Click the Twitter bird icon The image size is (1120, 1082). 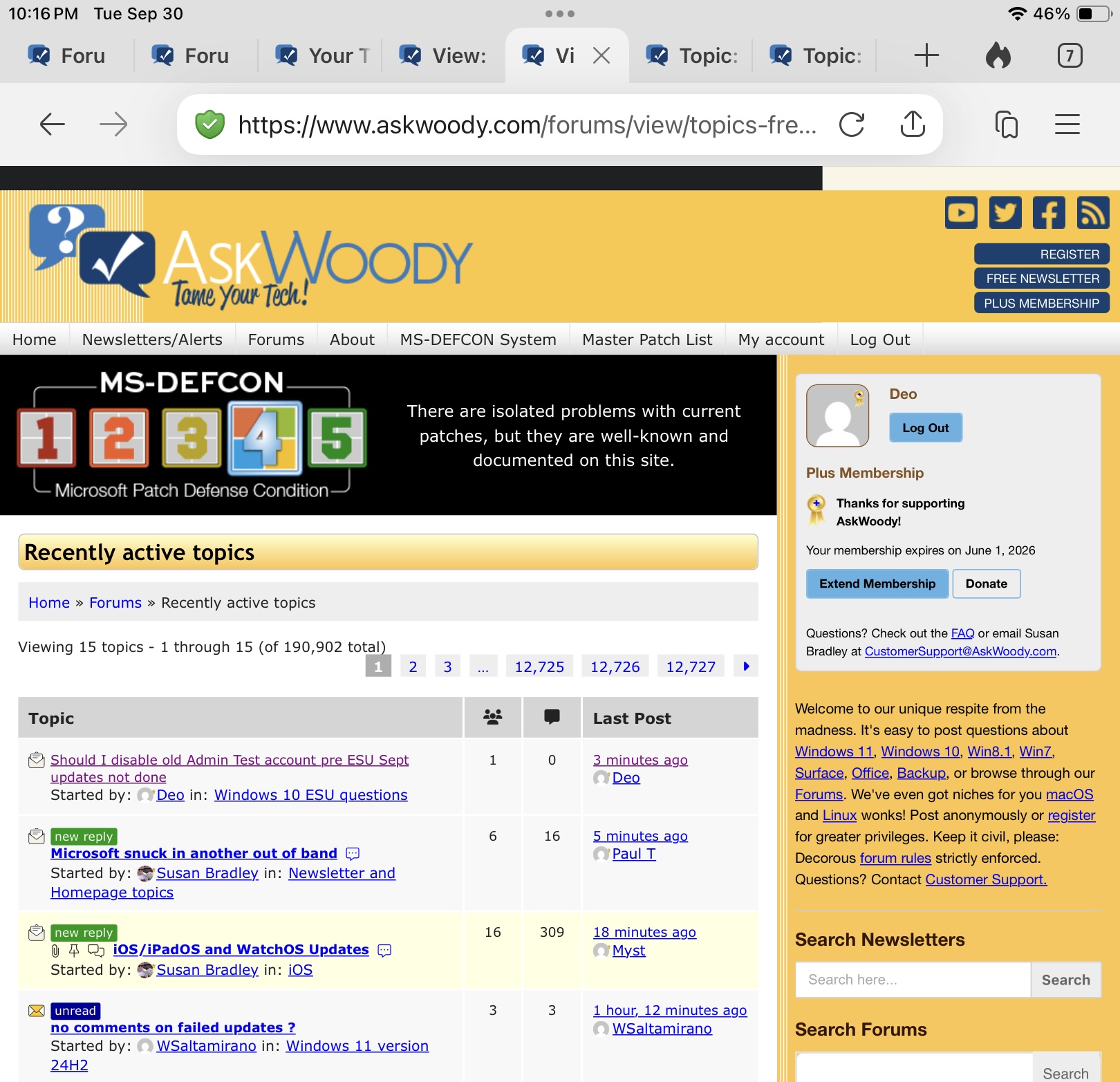(1005, 213)
